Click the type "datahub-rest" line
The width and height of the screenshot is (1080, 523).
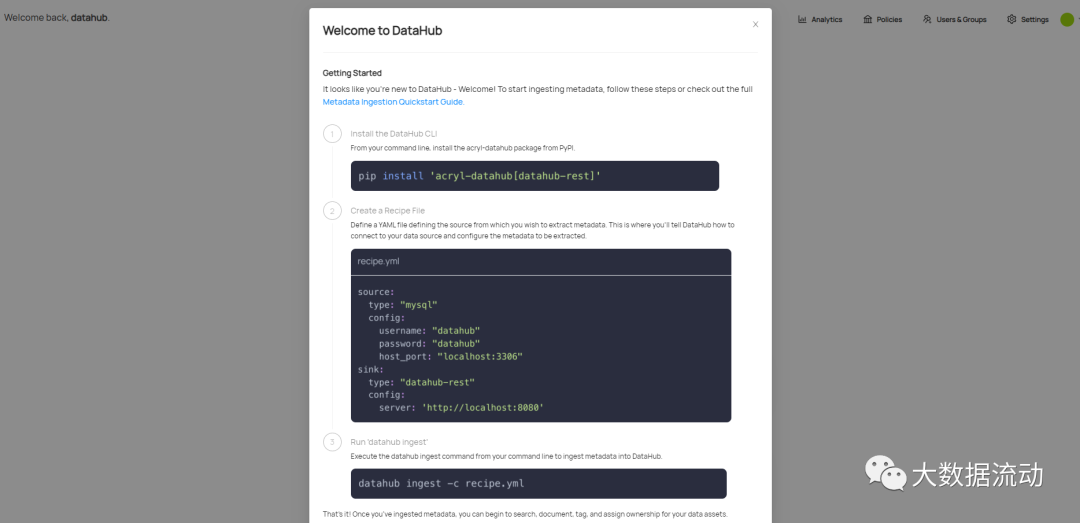[x=422, y=382]
